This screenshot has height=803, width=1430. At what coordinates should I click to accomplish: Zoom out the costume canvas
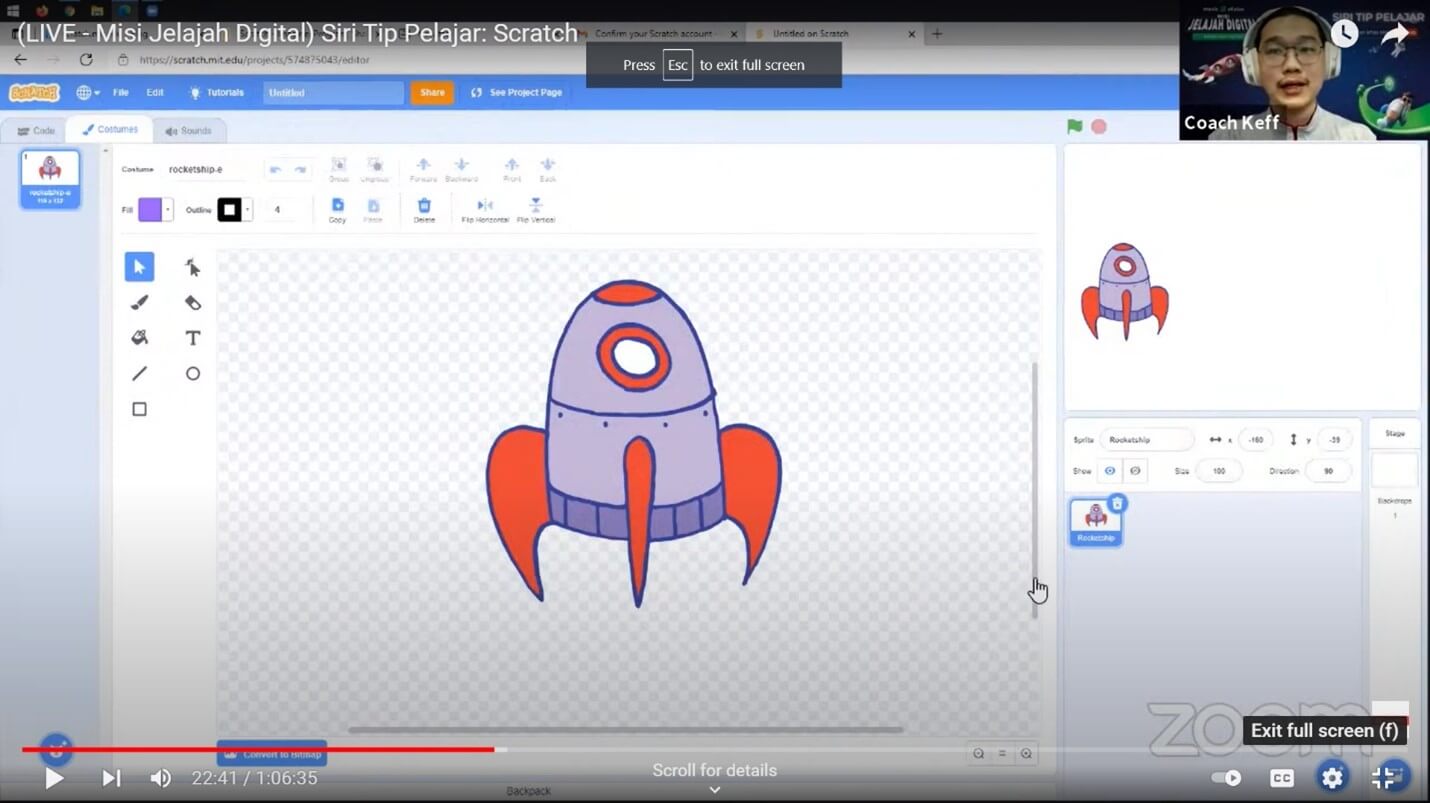tap(979, 754)
